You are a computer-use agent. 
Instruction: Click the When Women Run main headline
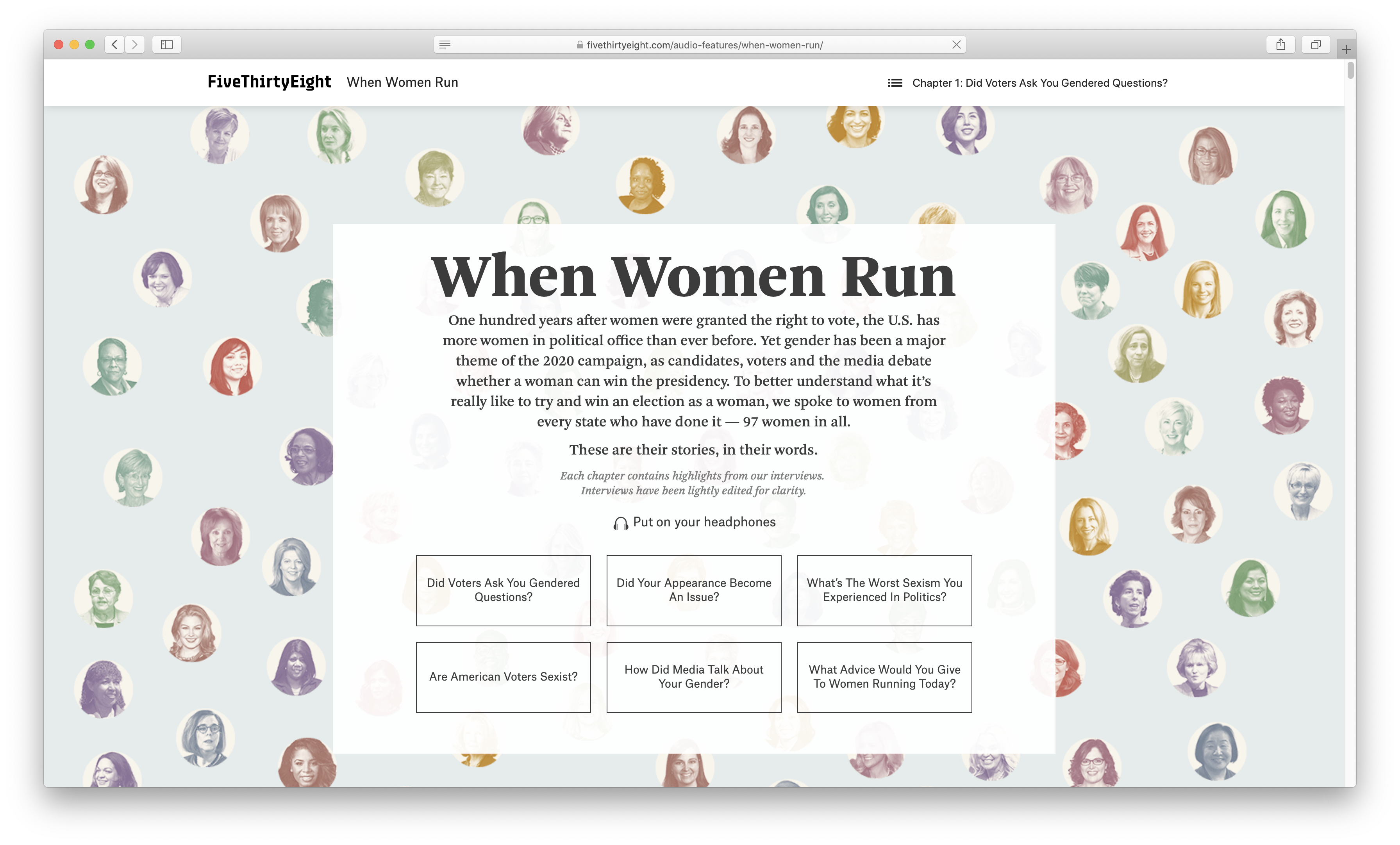coord(694,276)
